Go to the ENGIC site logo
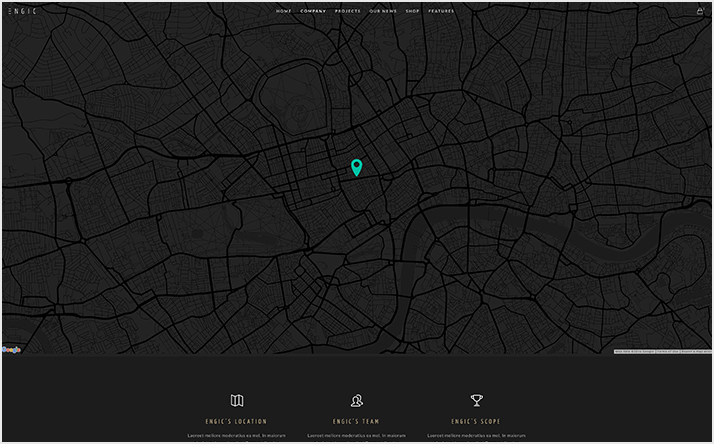 click(21, 11)
